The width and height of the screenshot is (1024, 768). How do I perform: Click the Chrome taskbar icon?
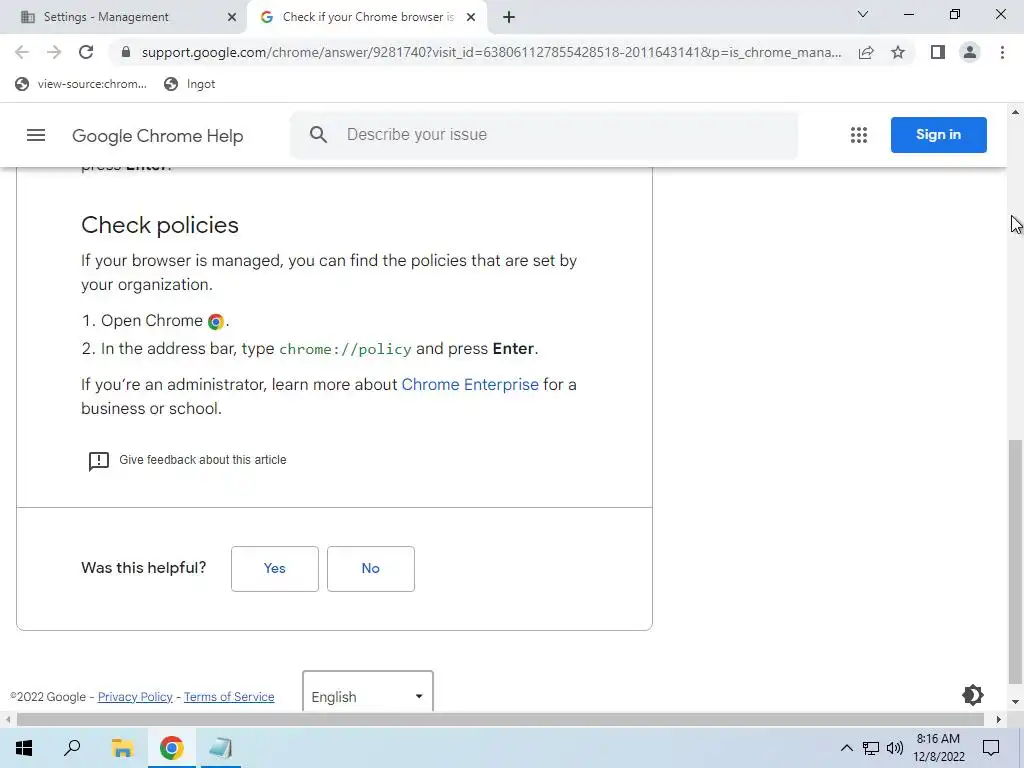172,748
